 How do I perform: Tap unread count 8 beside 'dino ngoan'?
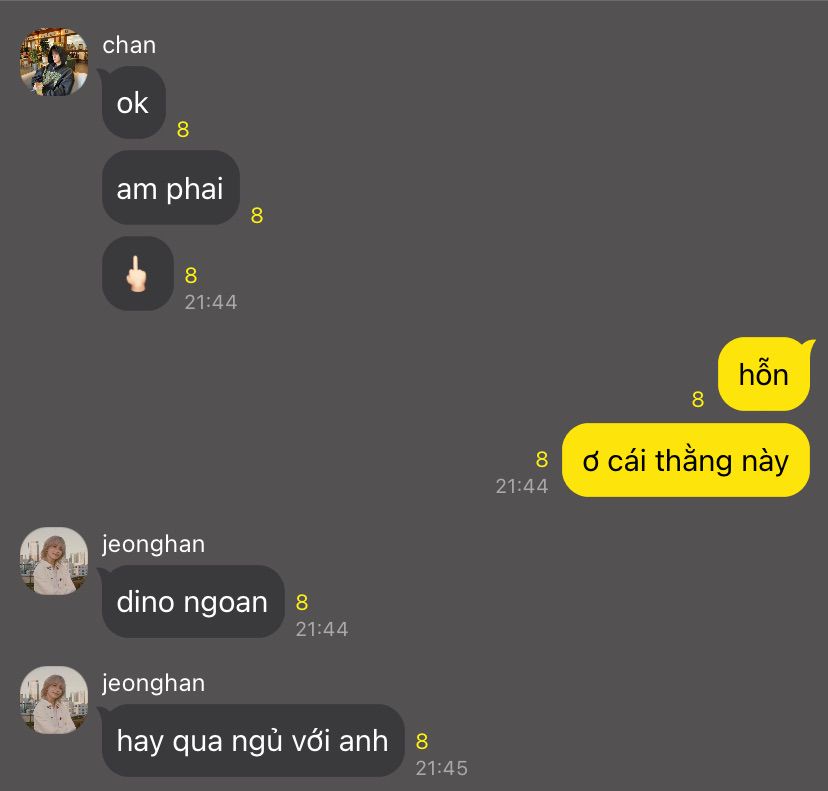[302, 602]
